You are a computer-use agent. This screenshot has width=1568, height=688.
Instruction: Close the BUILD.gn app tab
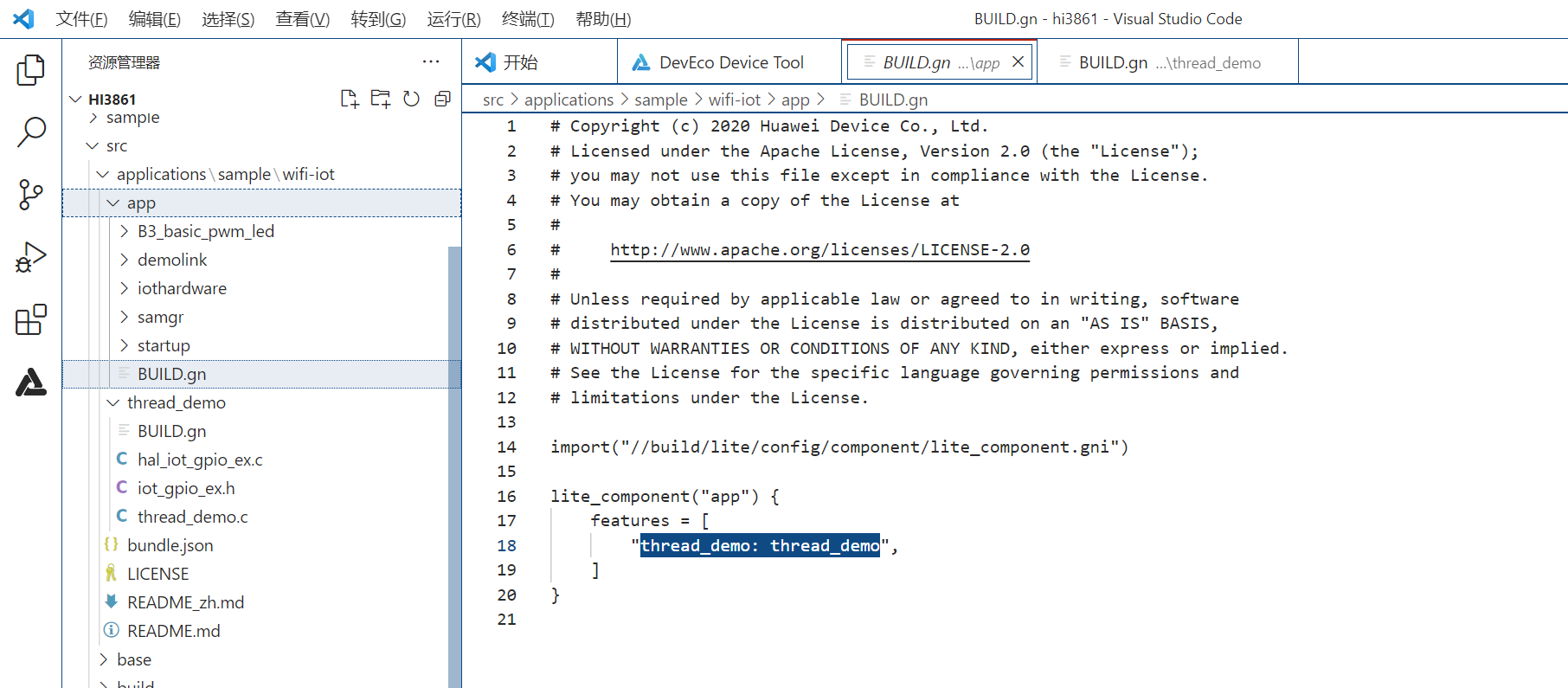(1019, 61)
